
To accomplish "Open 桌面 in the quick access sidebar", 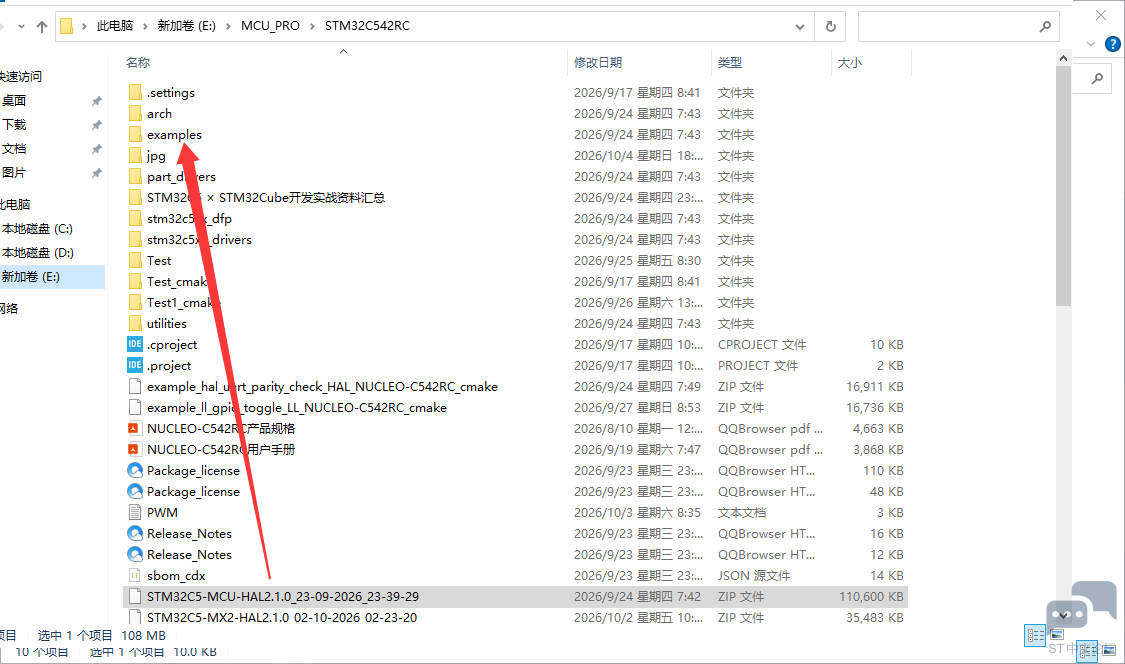I will 14,100.
